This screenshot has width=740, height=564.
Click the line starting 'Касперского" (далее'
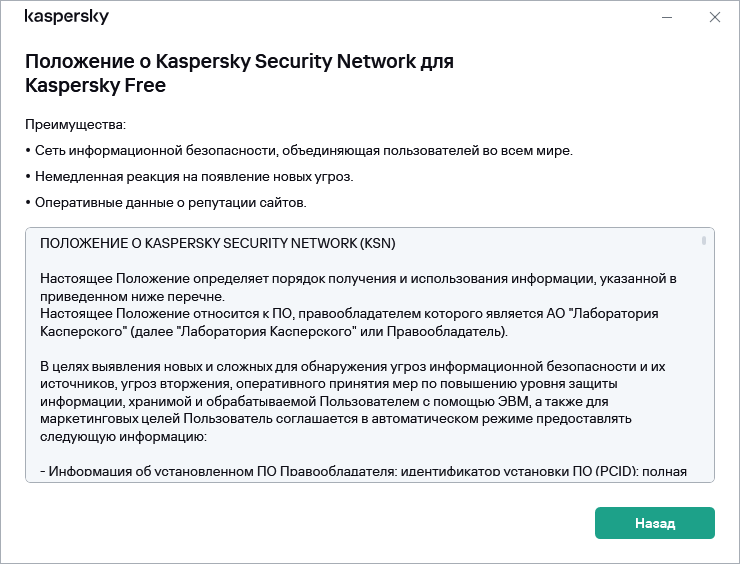click(274, 331)
